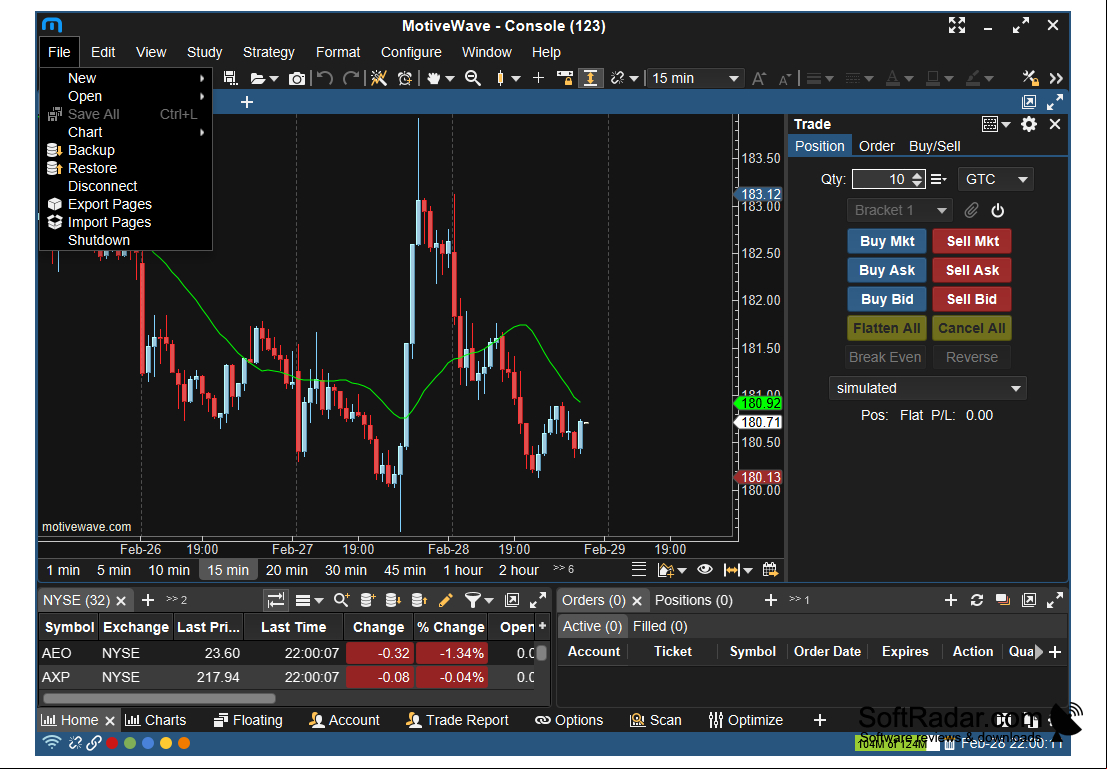Viewport: 1107px width, 769px height.
Task: Toggle the power button beside Bracket 1
Action: (998, 210)
